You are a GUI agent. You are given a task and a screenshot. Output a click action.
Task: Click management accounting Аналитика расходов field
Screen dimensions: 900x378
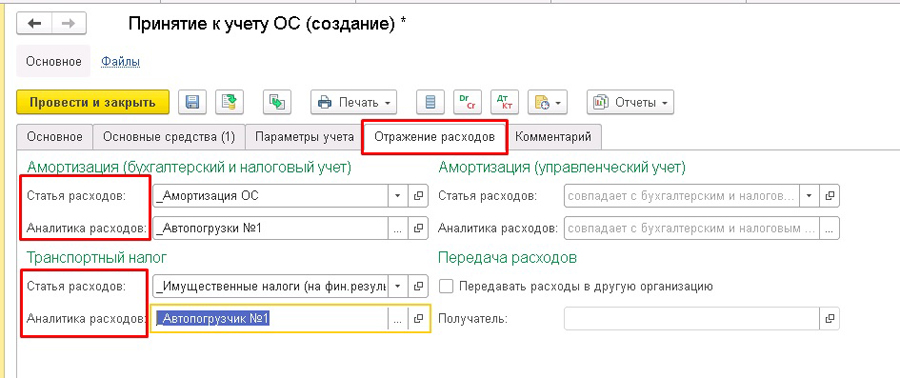(692, 228)
